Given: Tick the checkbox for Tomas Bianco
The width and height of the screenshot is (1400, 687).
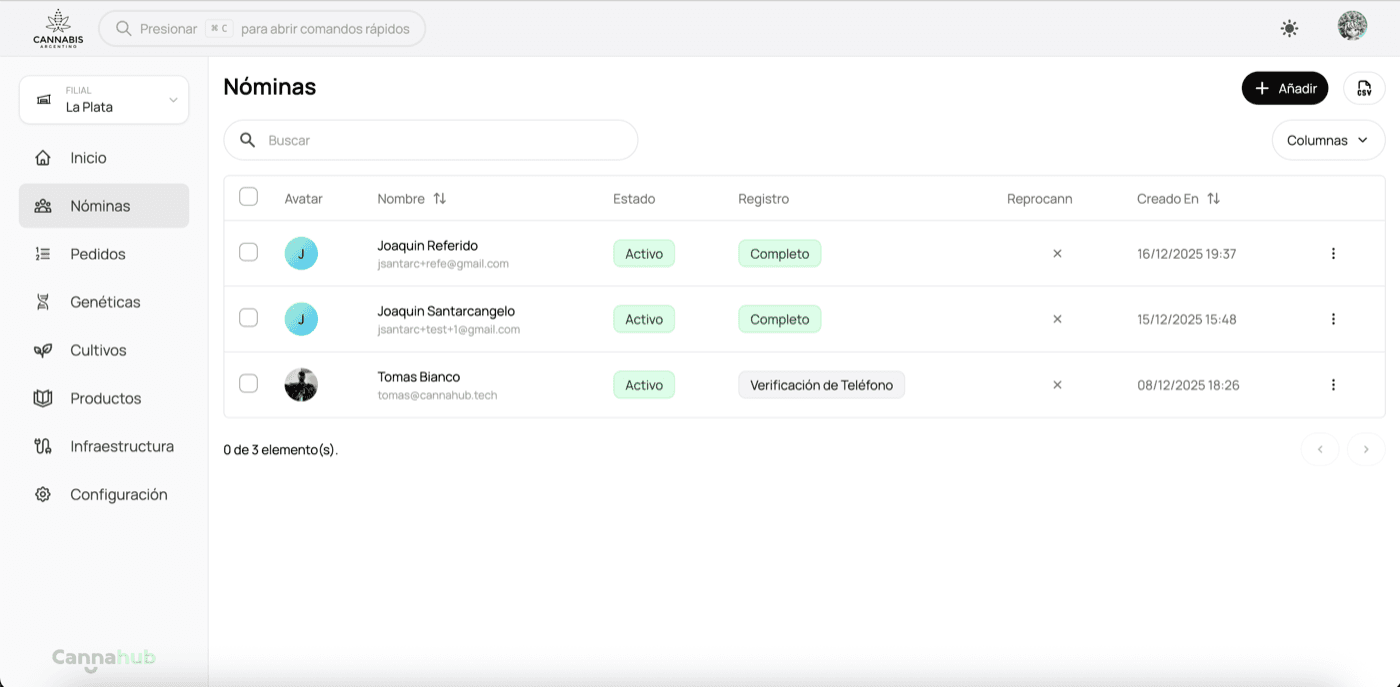Looking at the screenshot, I should coord(249,384).
